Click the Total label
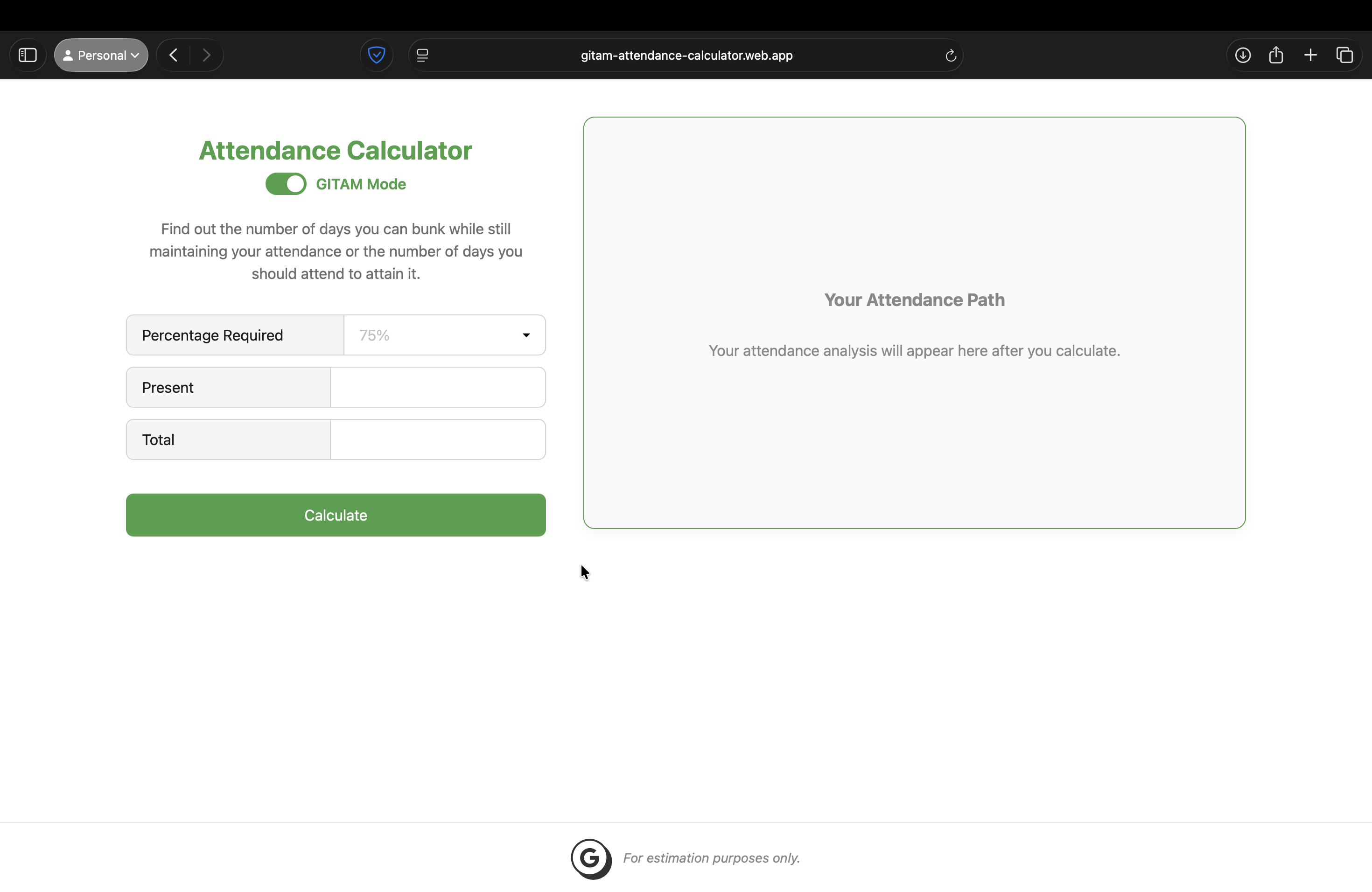 158,439
